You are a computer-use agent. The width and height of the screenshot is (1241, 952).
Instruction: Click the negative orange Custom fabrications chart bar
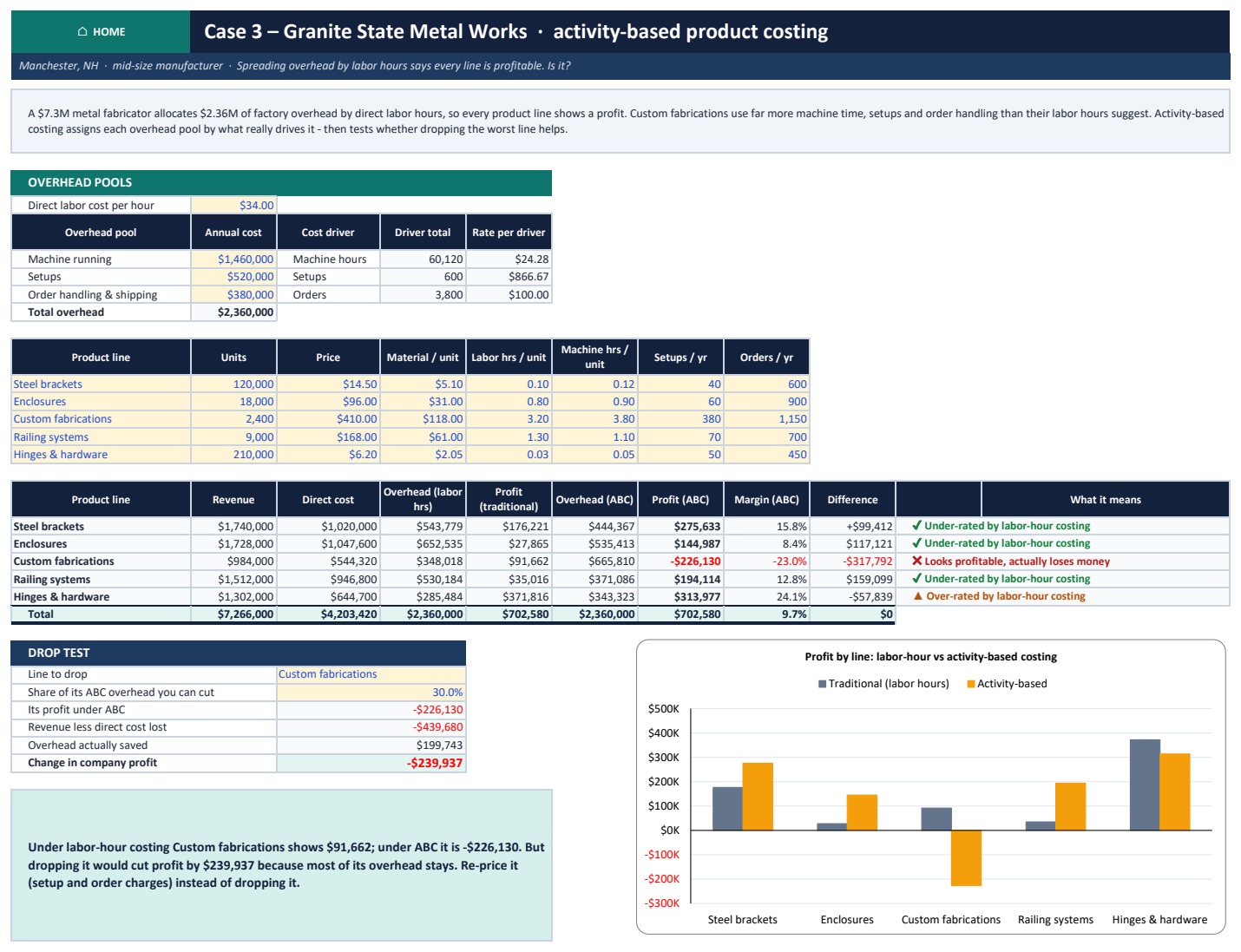click(x=966, y=858)
